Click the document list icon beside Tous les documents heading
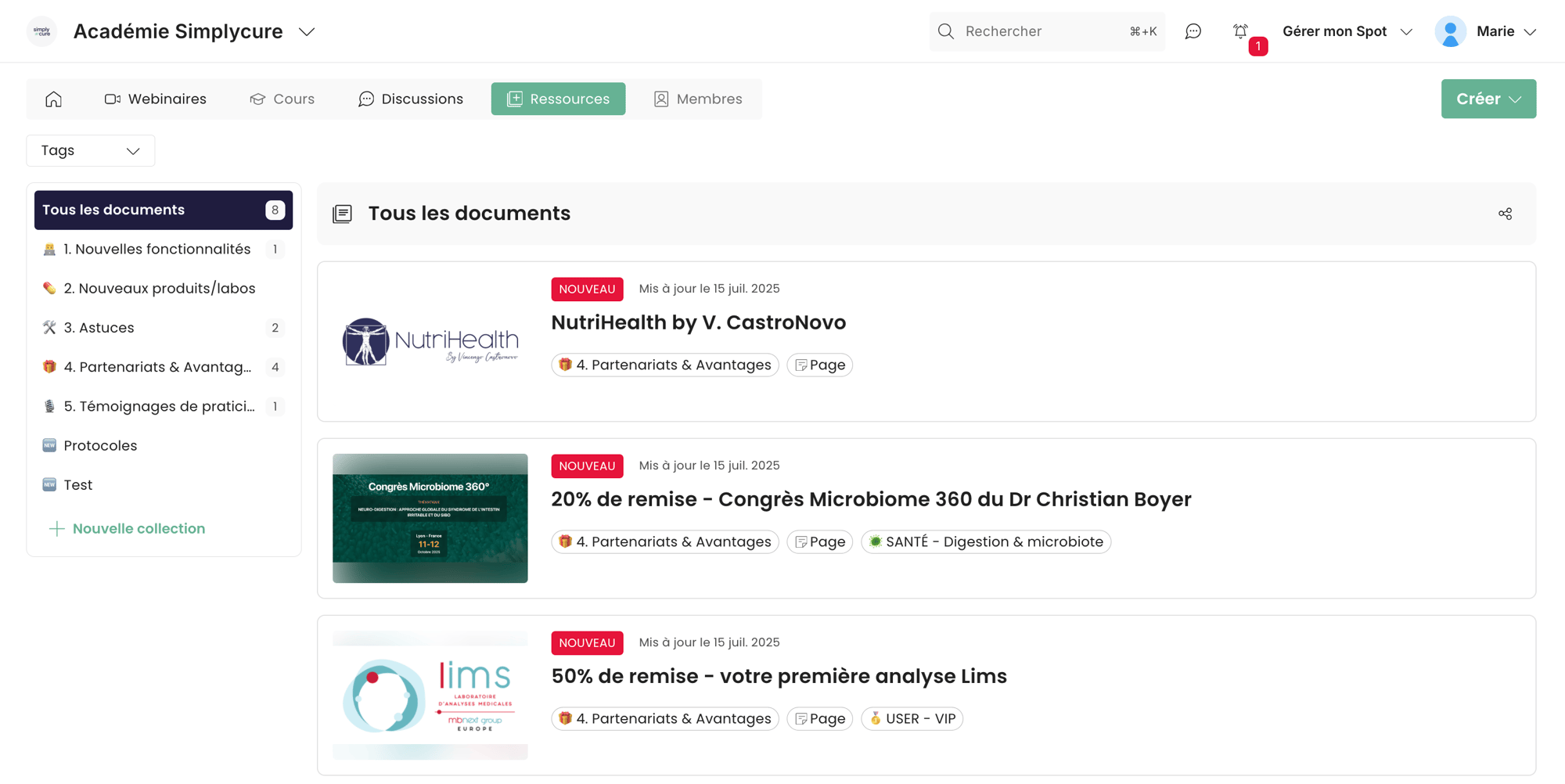 pyautogui.click(x=342, y=214)
